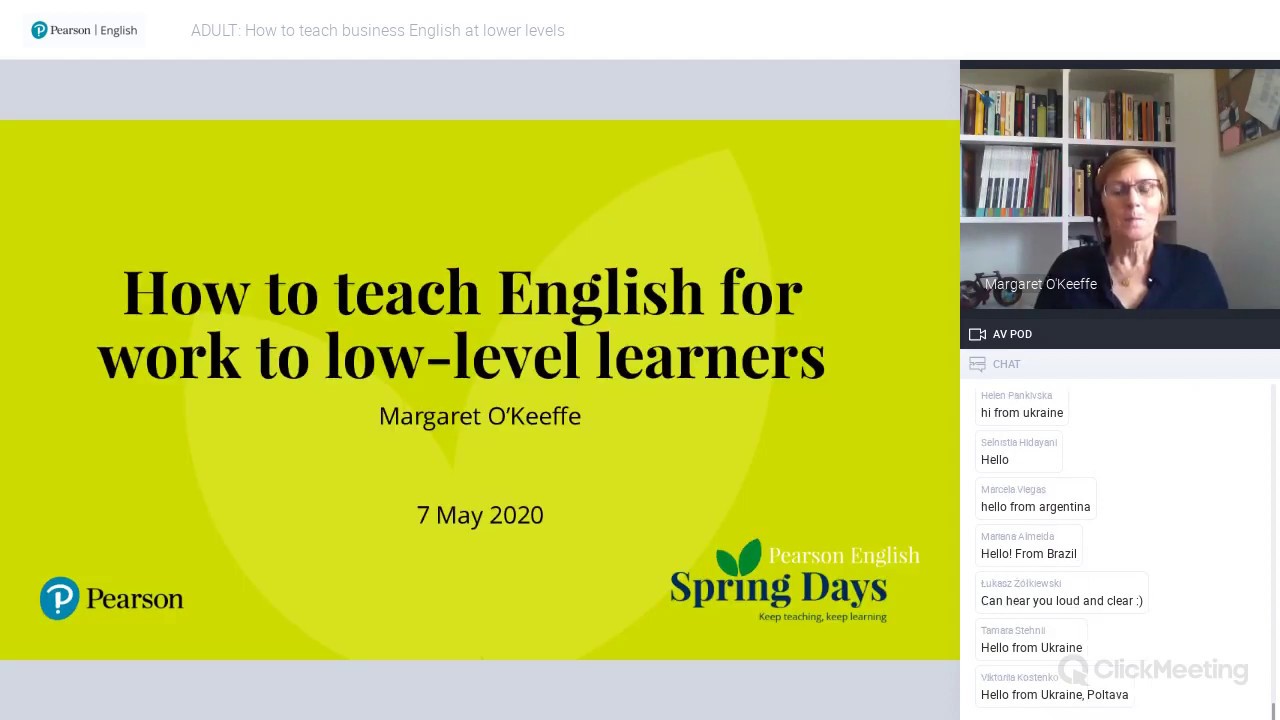Click chat message 'Hello' from Selnistia Hidayani
This screenshot has height=720, width=1280.
click(995, 460)
